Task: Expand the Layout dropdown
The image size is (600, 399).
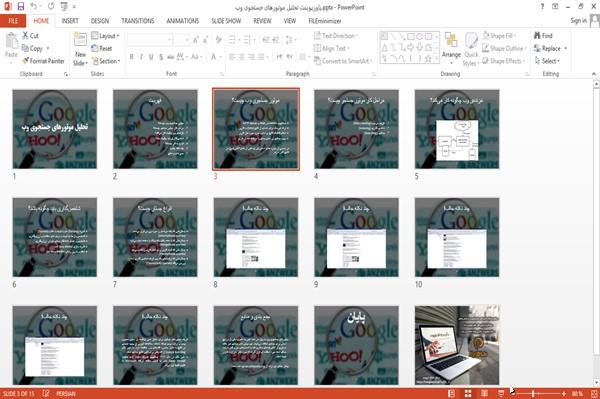Action: click(x=105, y=36)
